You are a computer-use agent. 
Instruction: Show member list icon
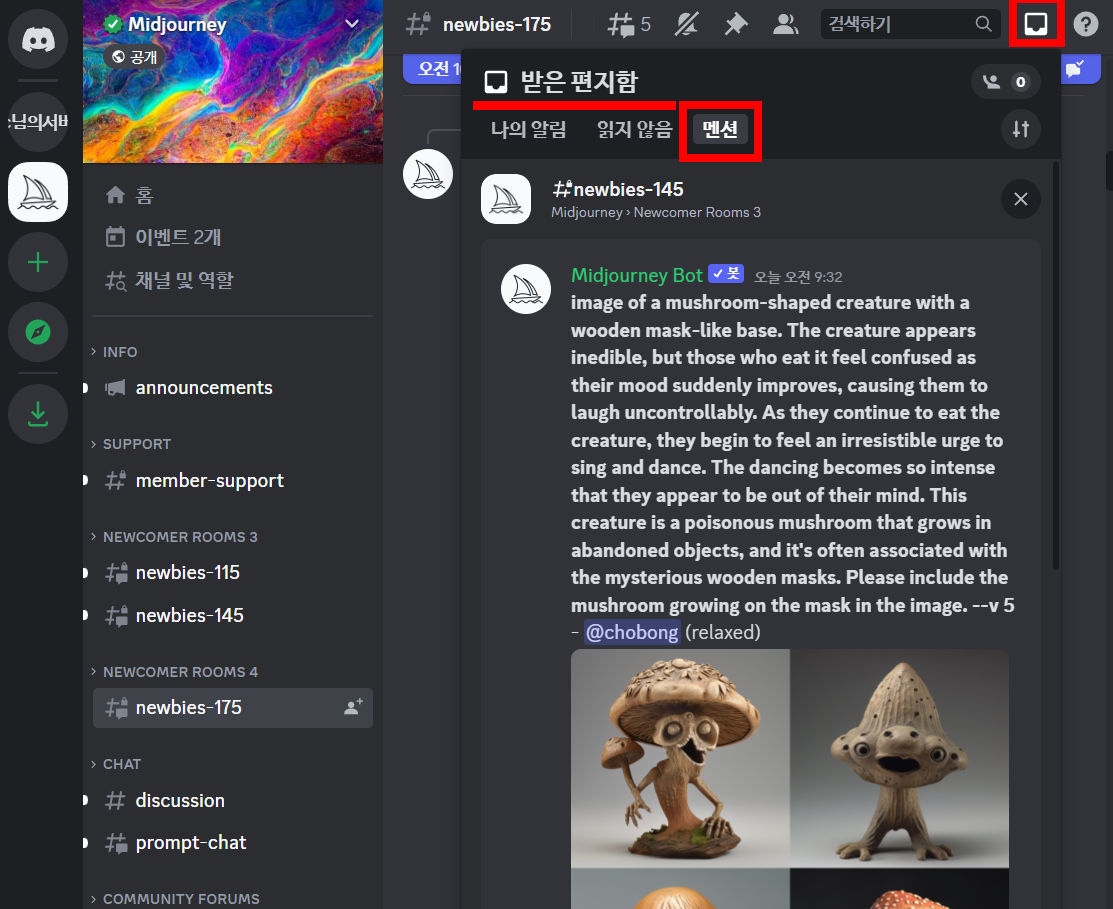785,25
